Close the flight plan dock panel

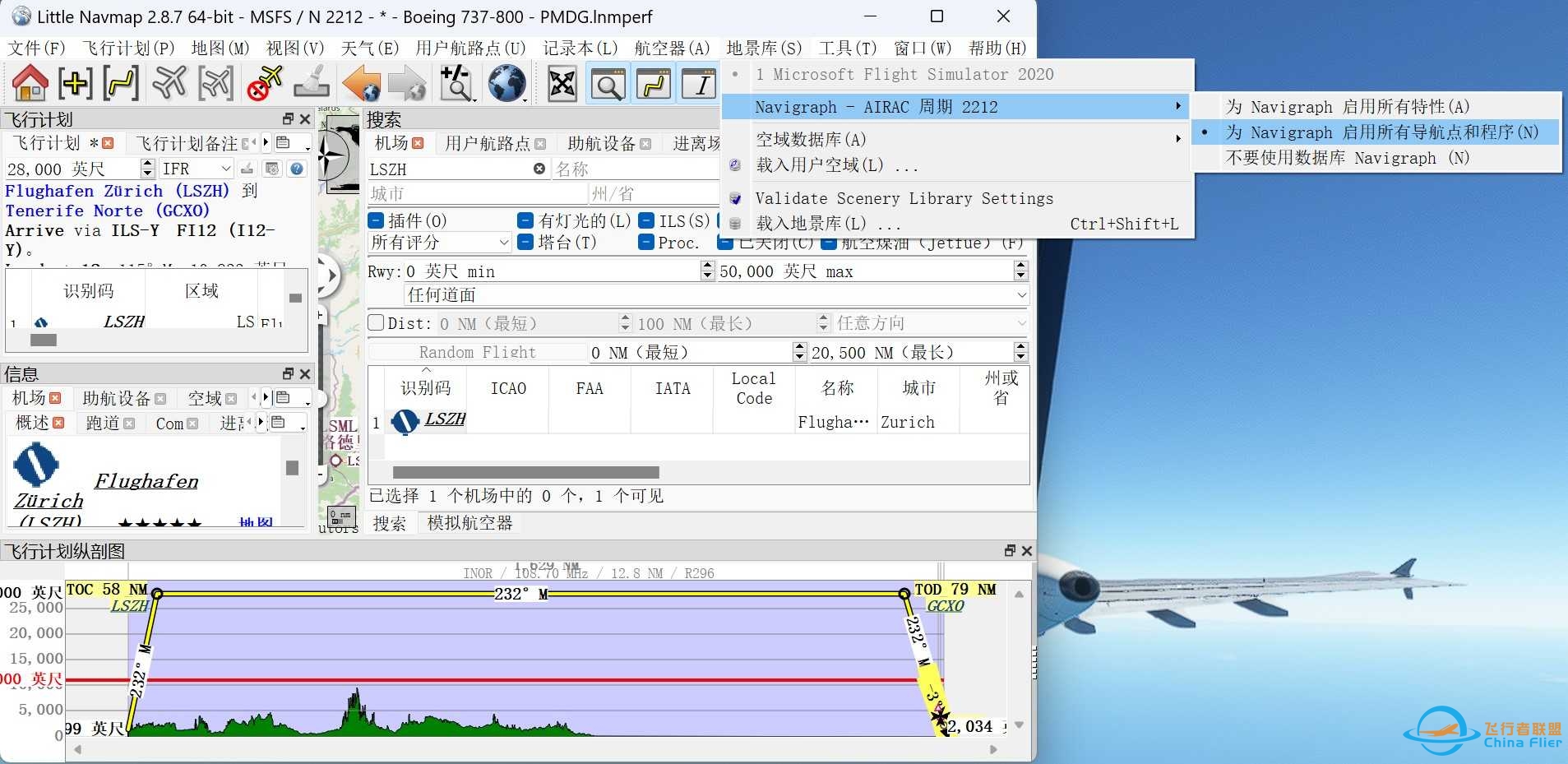pos(304,119)
